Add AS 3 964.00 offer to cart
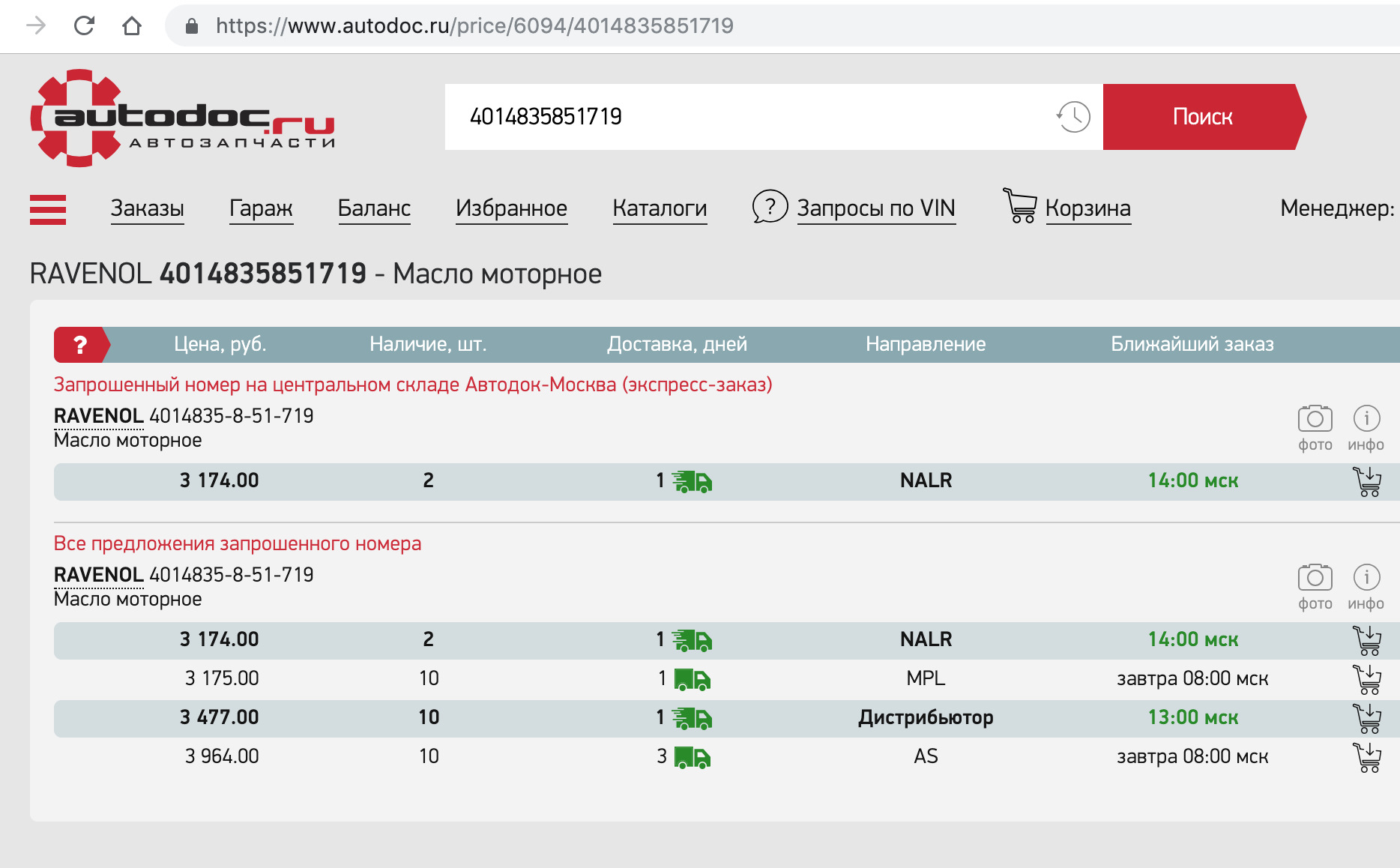The image size is (1400, 868). [x=1367, y=757]
